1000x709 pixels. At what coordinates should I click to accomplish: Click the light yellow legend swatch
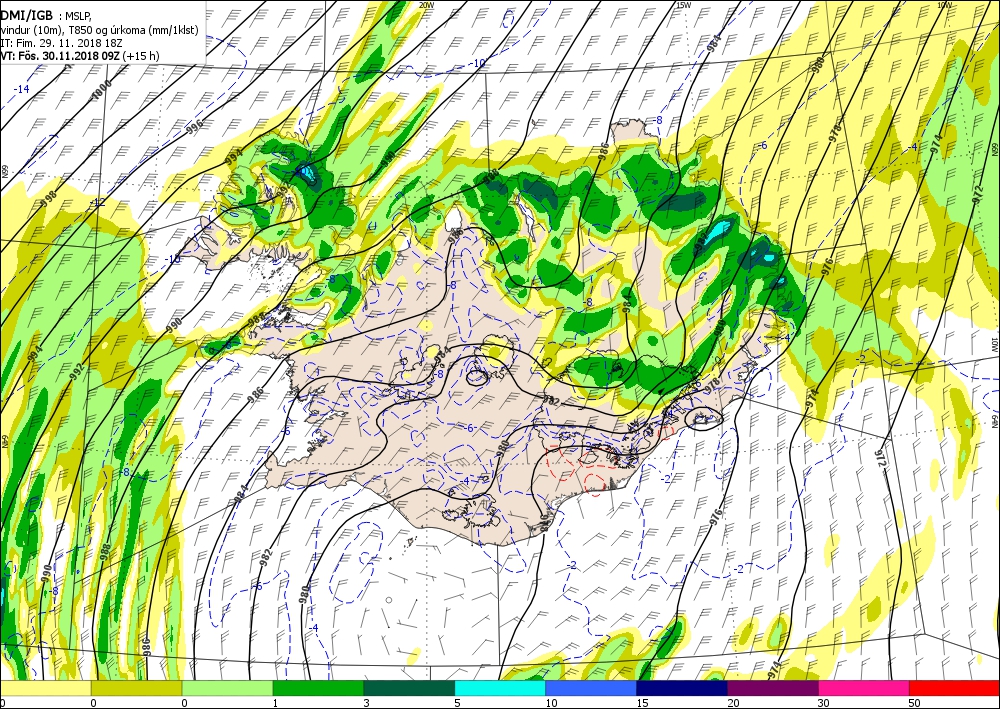45,689
